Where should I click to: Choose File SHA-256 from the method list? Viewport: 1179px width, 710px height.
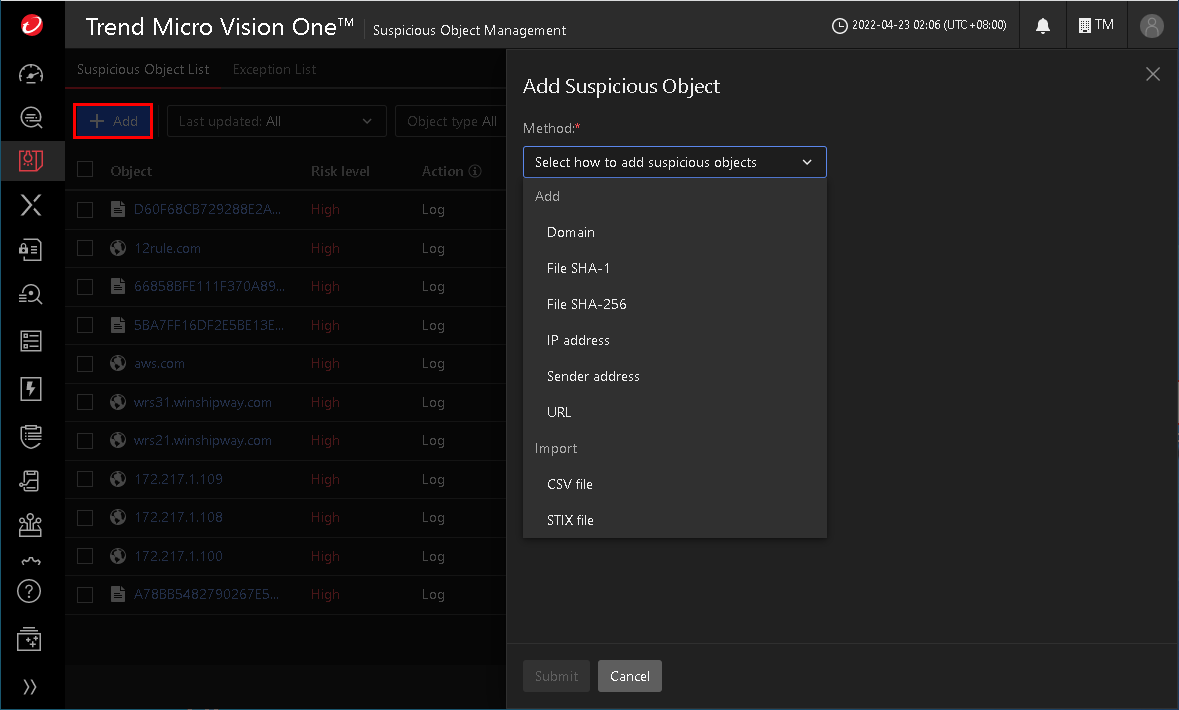pos(587,304)
